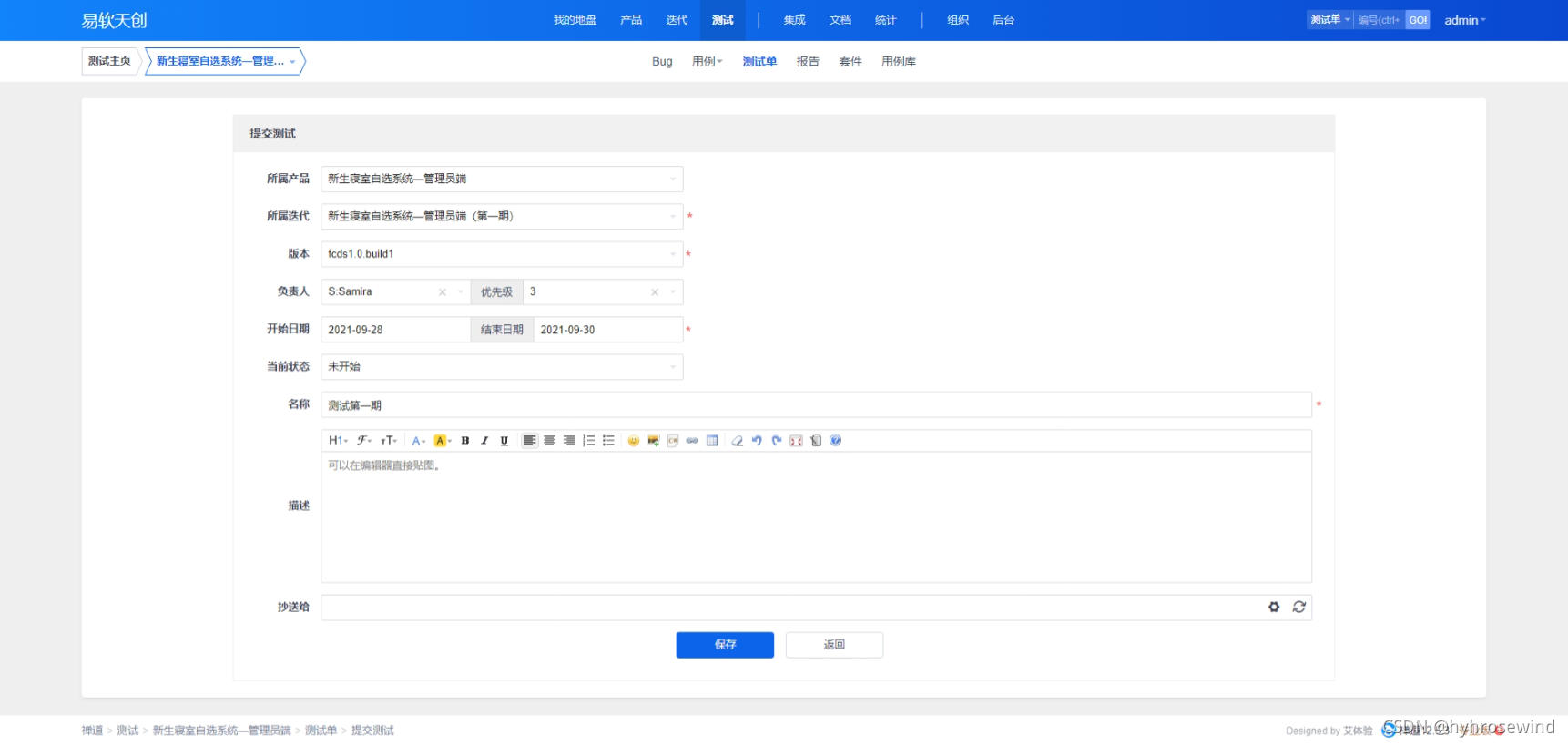Click the 名称 input 测试第一期

point(816,405)
